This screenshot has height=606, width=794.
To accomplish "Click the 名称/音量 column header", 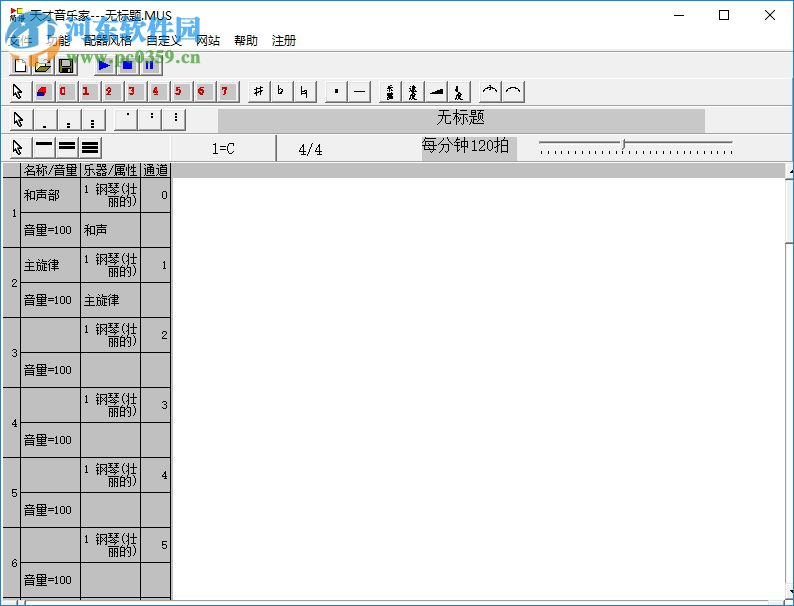I will click(x=50, y=170).
